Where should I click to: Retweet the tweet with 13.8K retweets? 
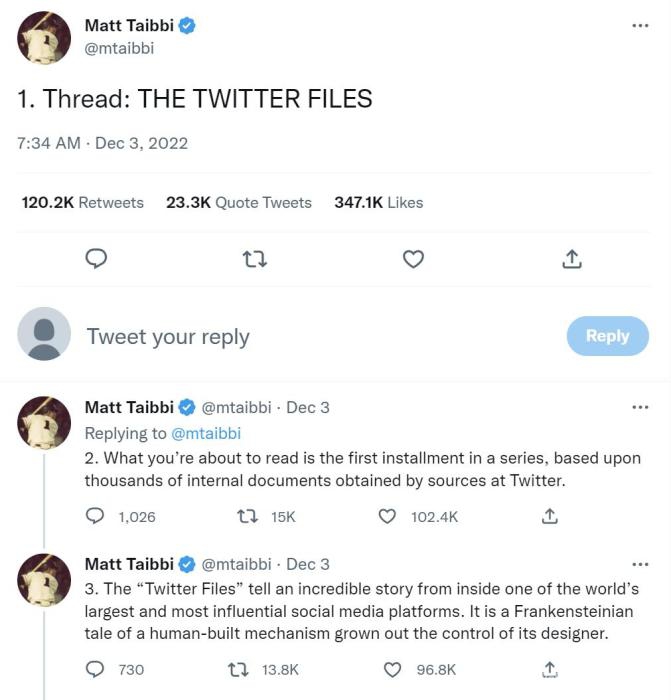point(242,669)
